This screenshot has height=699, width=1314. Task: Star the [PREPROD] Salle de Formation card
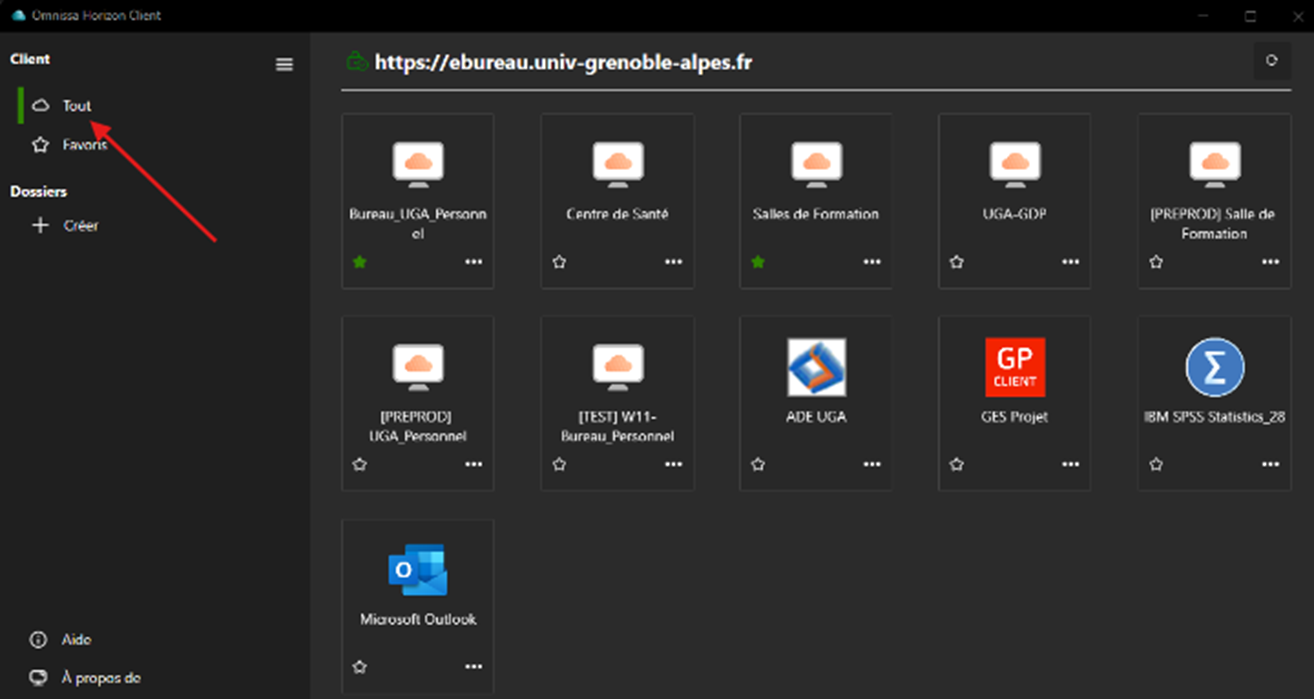tap(1156, 262)
